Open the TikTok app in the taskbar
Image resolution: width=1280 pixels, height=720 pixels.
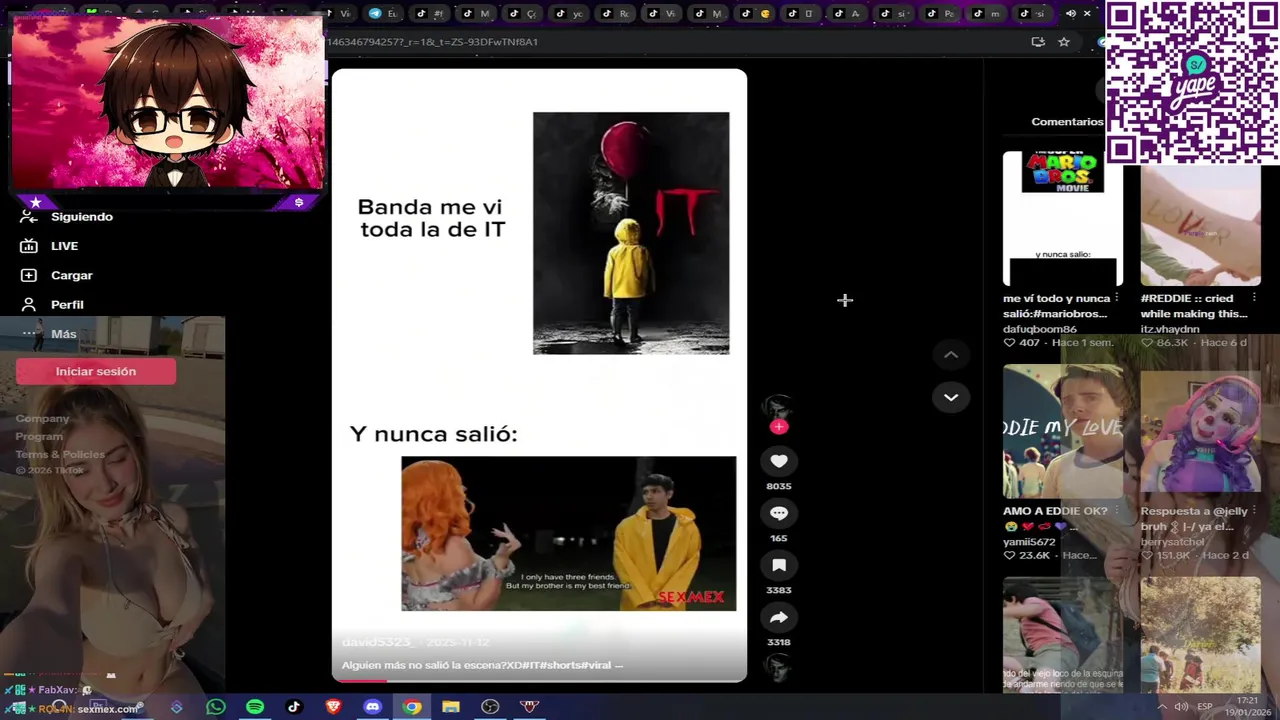(x=294, y=707)
